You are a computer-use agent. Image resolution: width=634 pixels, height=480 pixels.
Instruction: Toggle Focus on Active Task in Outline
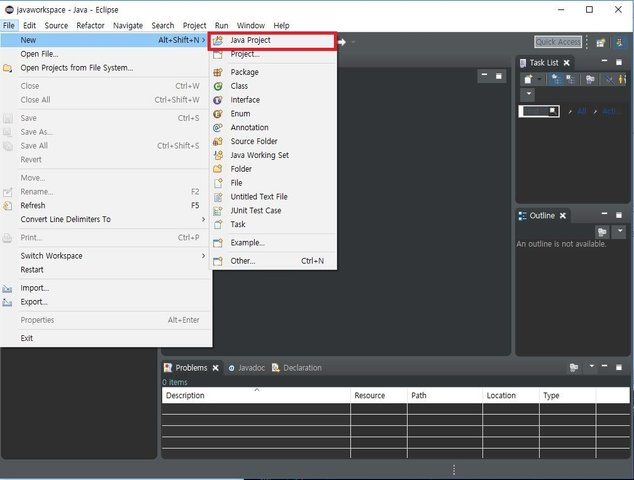602,232
